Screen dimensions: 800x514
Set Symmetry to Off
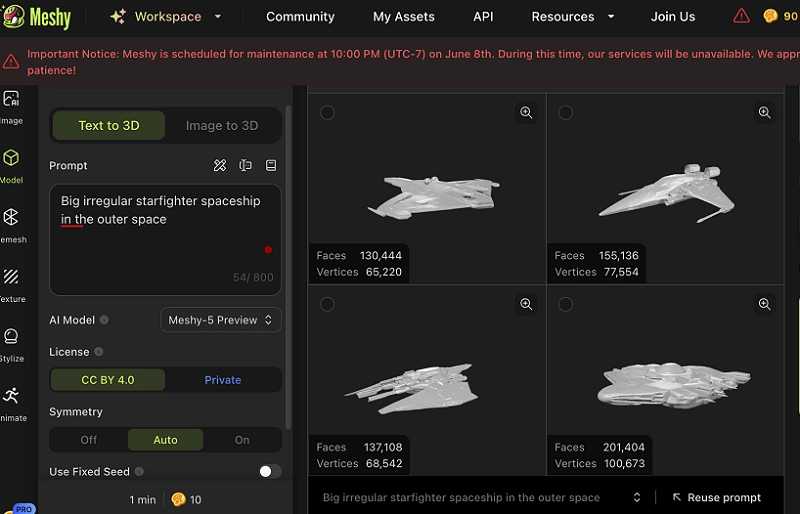89,440
